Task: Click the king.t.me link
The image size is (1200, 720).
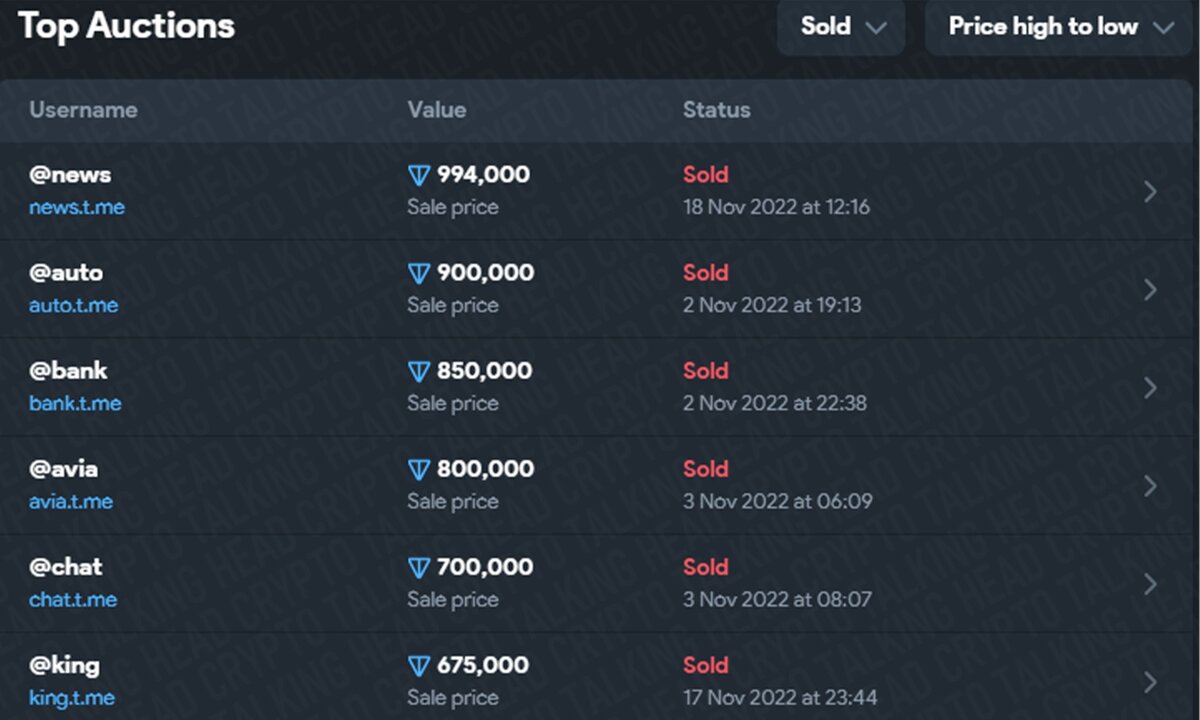Action: pos(72,698)
